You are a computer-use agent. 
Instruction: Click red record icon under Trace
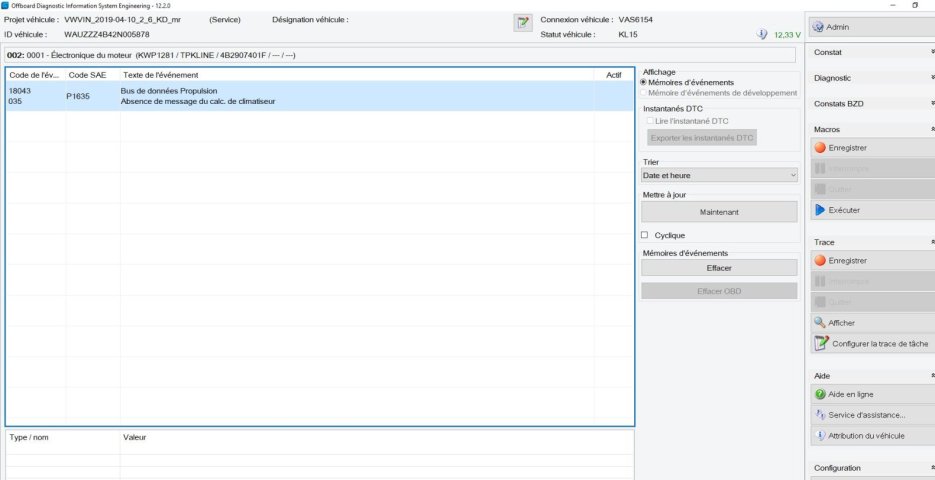(x=820, y=261)
